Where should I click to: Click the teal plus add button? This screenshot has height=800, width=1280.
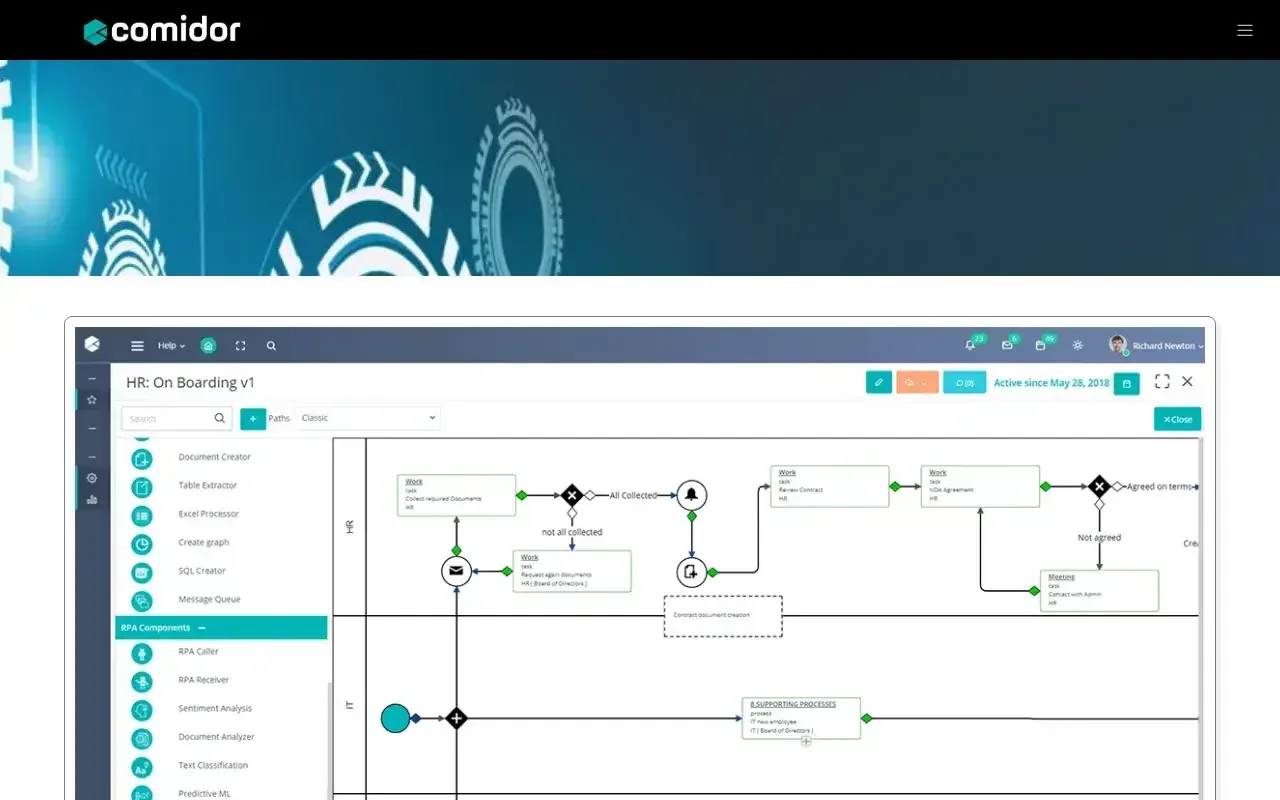253,419
